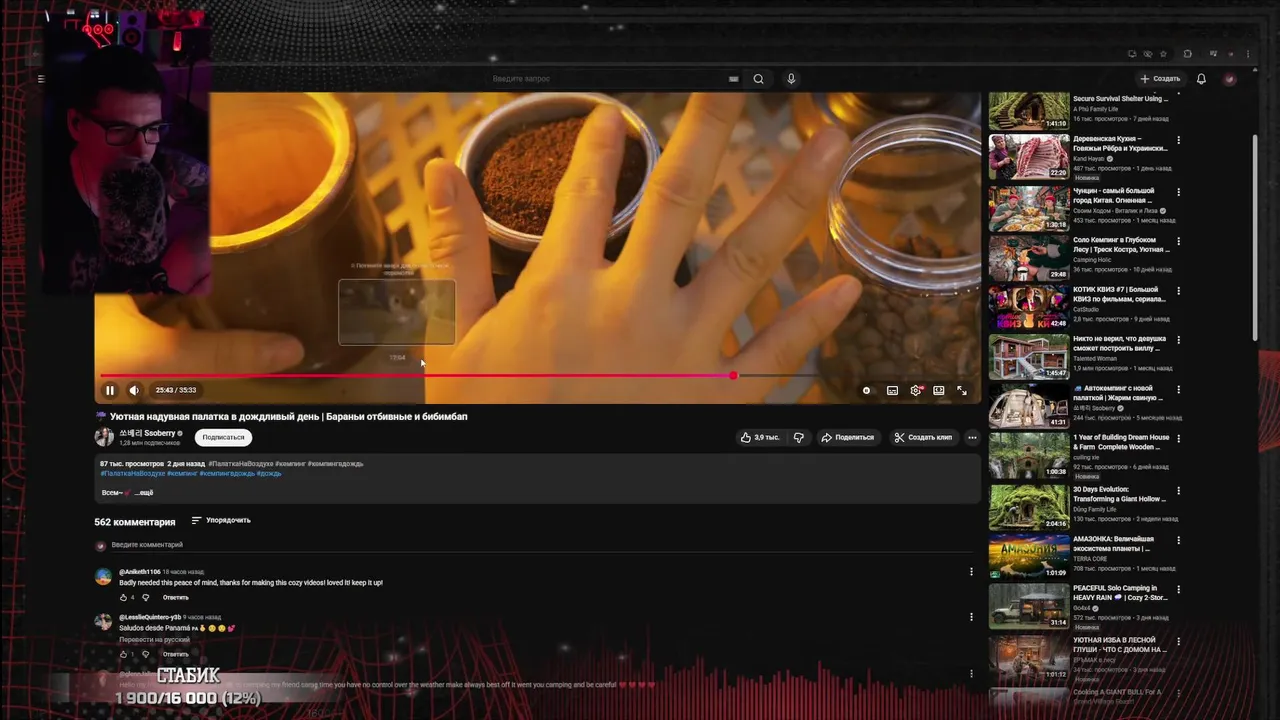Open Соло Кемпинг в Глубоком Лесу thumbnail
Screen dimensions: 1280x720
[1029, 257]
